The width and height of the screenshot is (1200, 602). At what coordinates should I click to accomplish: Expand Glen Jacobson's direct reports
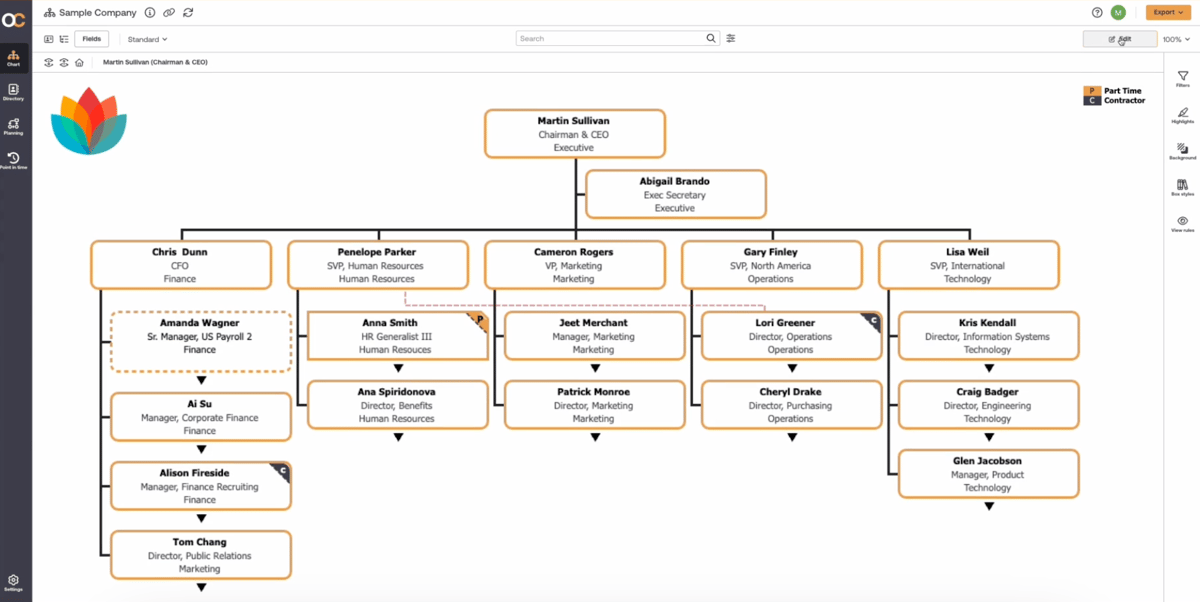click(x=988, y=505)
